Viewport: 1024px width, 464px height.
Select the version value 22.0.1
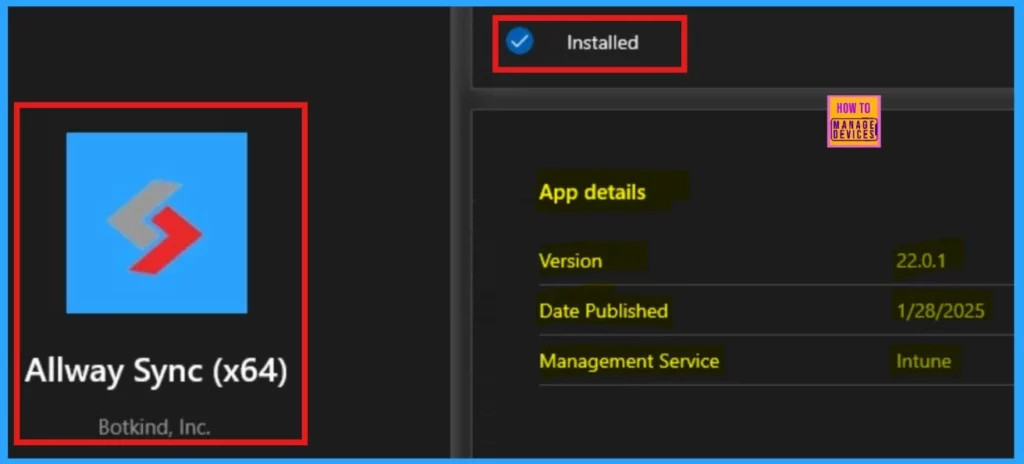(x=921, y=260)
